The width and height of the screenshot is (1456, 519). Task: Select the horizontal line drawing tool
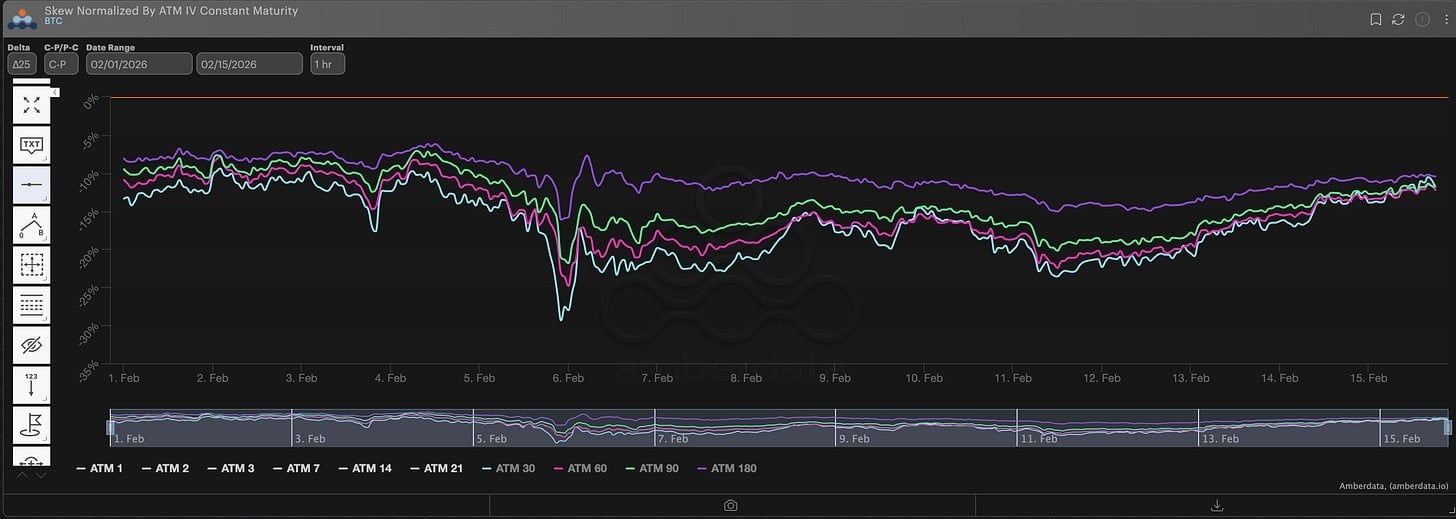click(31, 185)
